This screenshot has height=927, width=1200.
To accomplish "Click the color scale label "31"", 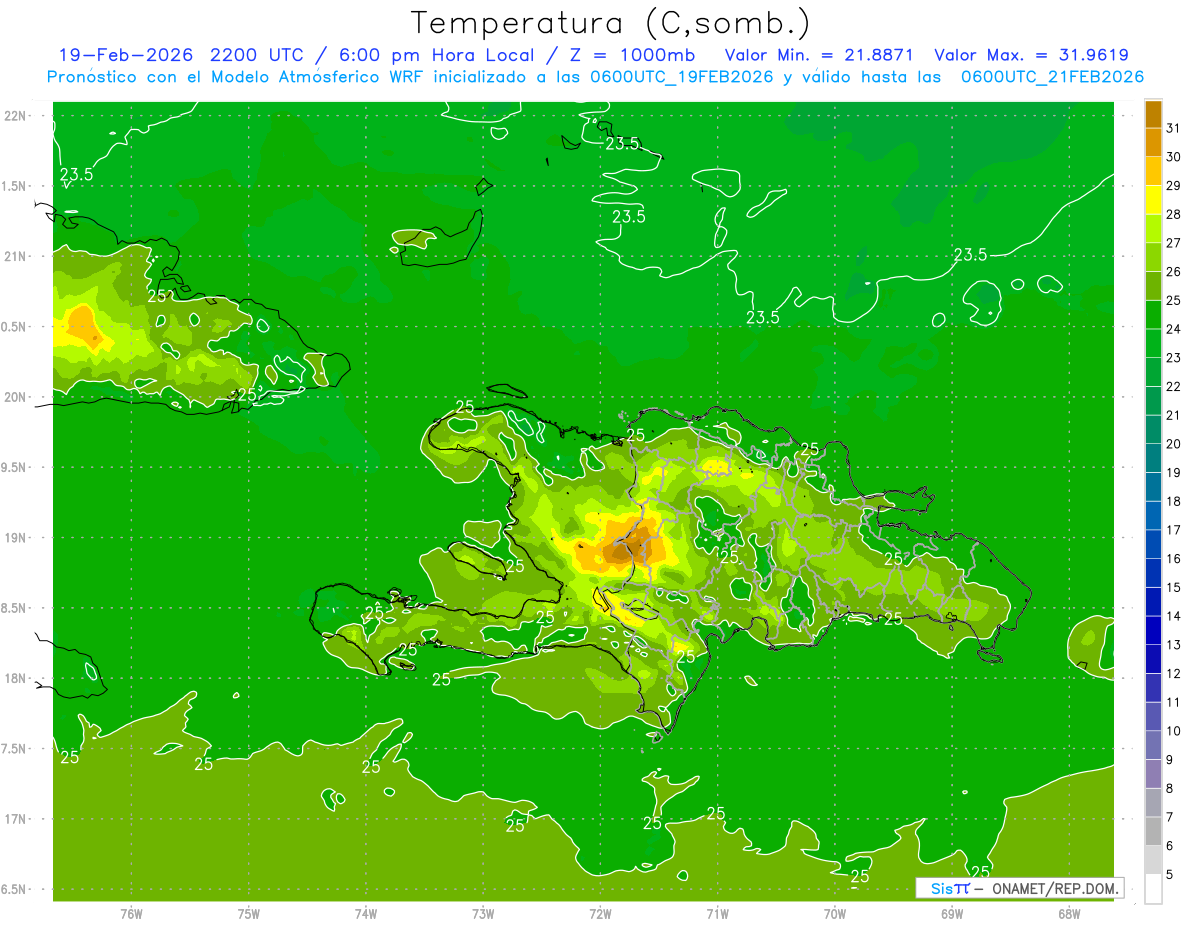I will coord(1173,128).
